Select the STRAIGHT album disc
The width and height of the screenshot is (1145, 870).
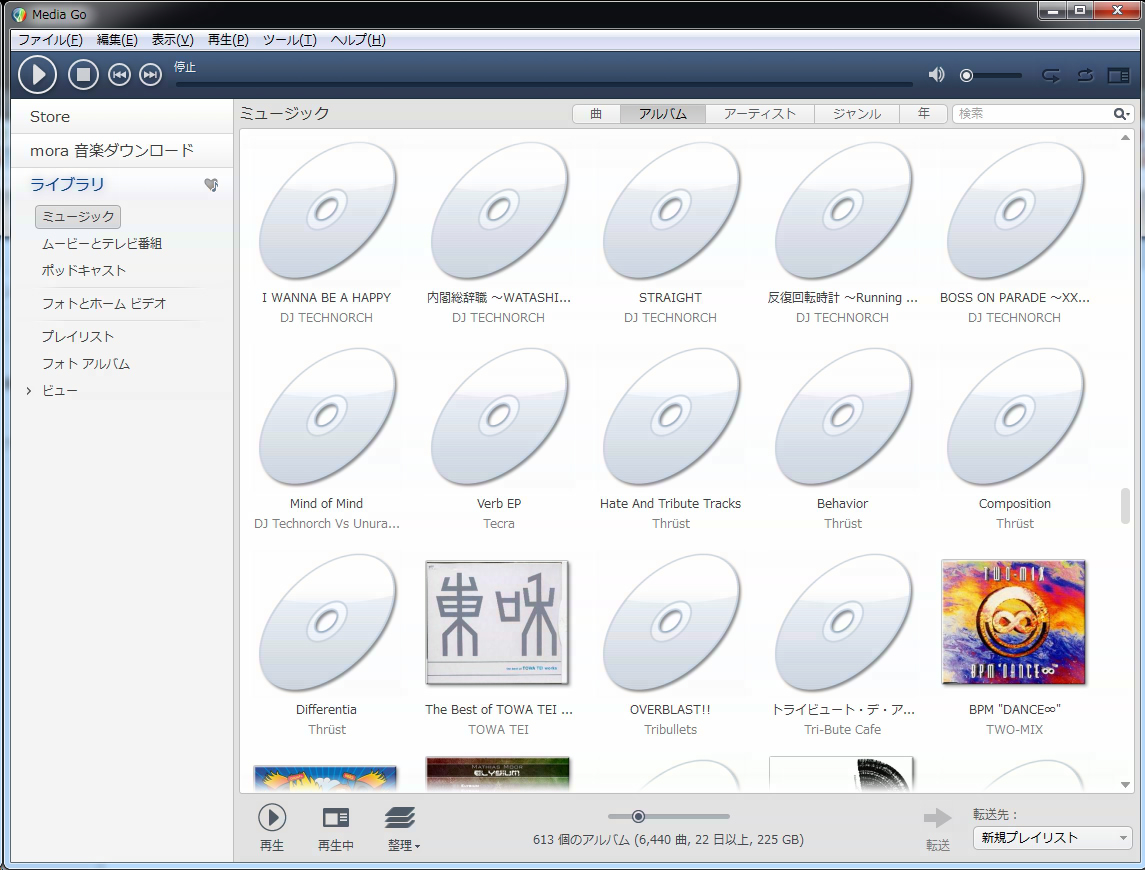[670, 210]
